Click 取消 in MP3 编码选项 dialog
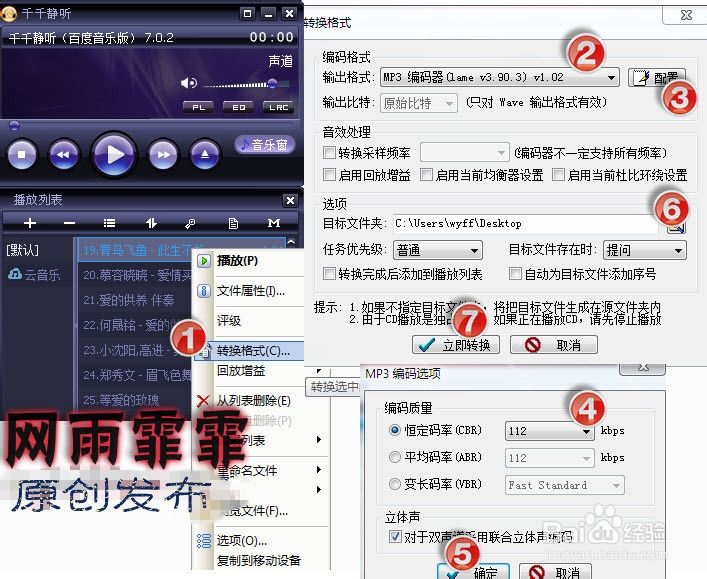 pyautogui.click(x=555, y=572)
